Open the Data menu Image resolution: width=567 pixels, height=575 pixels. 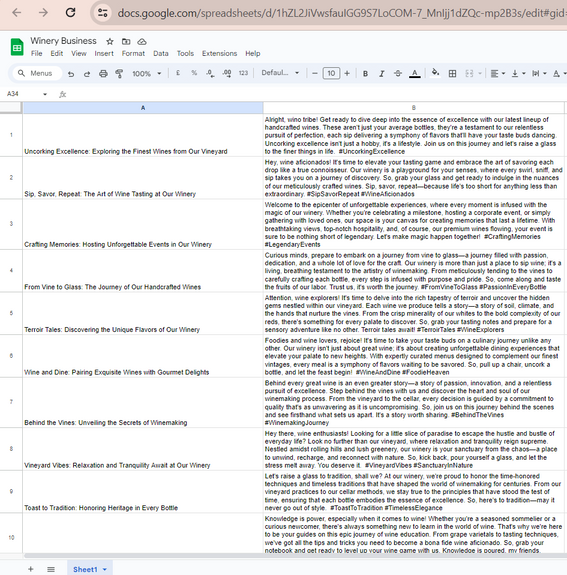coord(161,54)
